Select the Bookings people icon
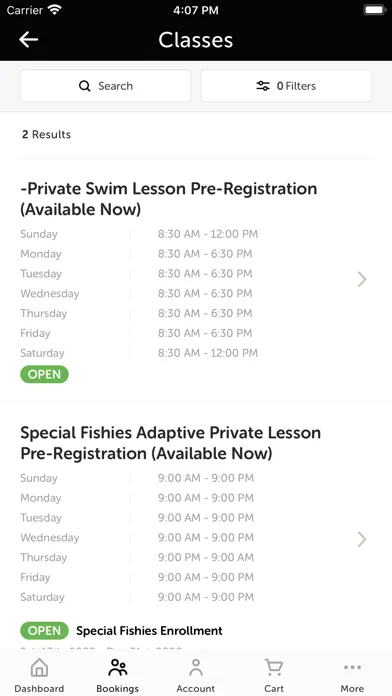Screen dimensions: 392x696 (118, 667)
